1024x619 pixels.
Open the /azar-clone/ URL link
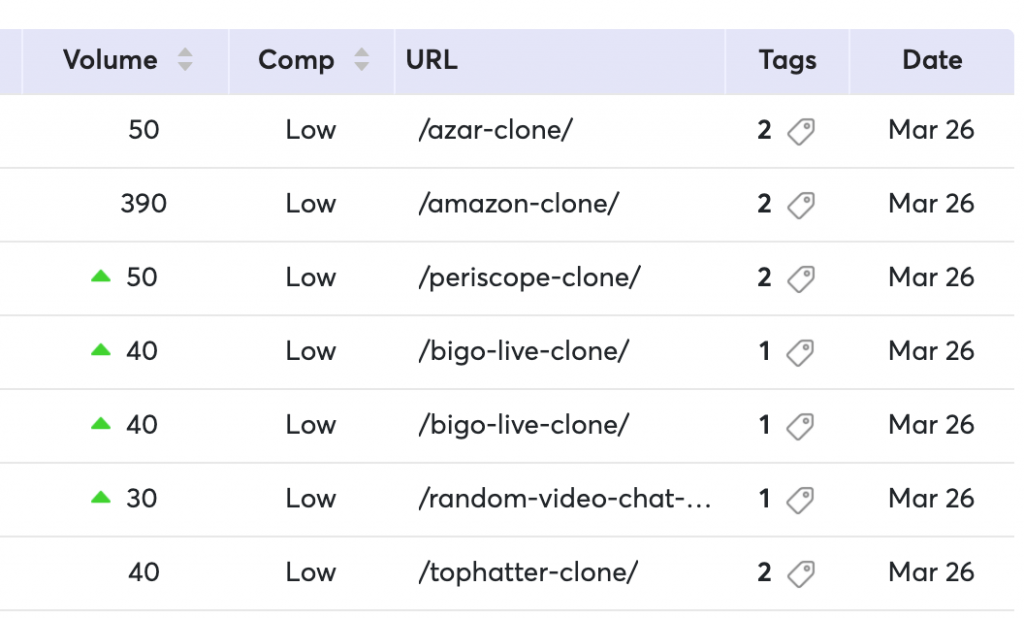pyautogui.click(x=496, y=130)
